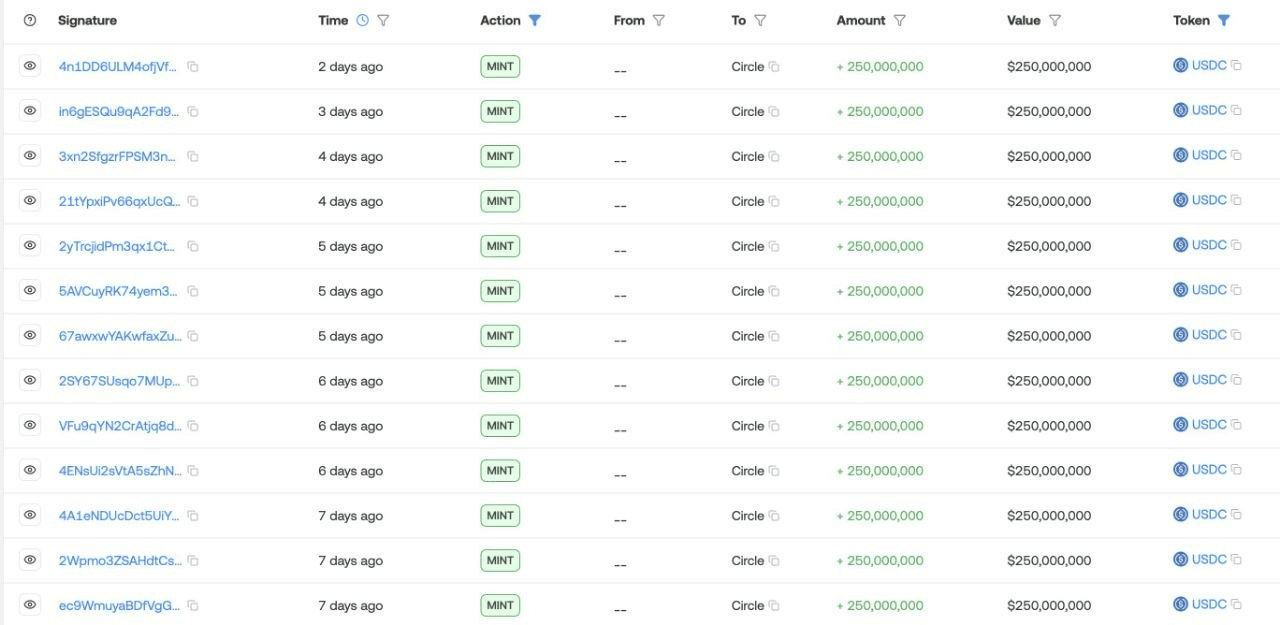Copy USDC token address in first row

pos(1237,66)
